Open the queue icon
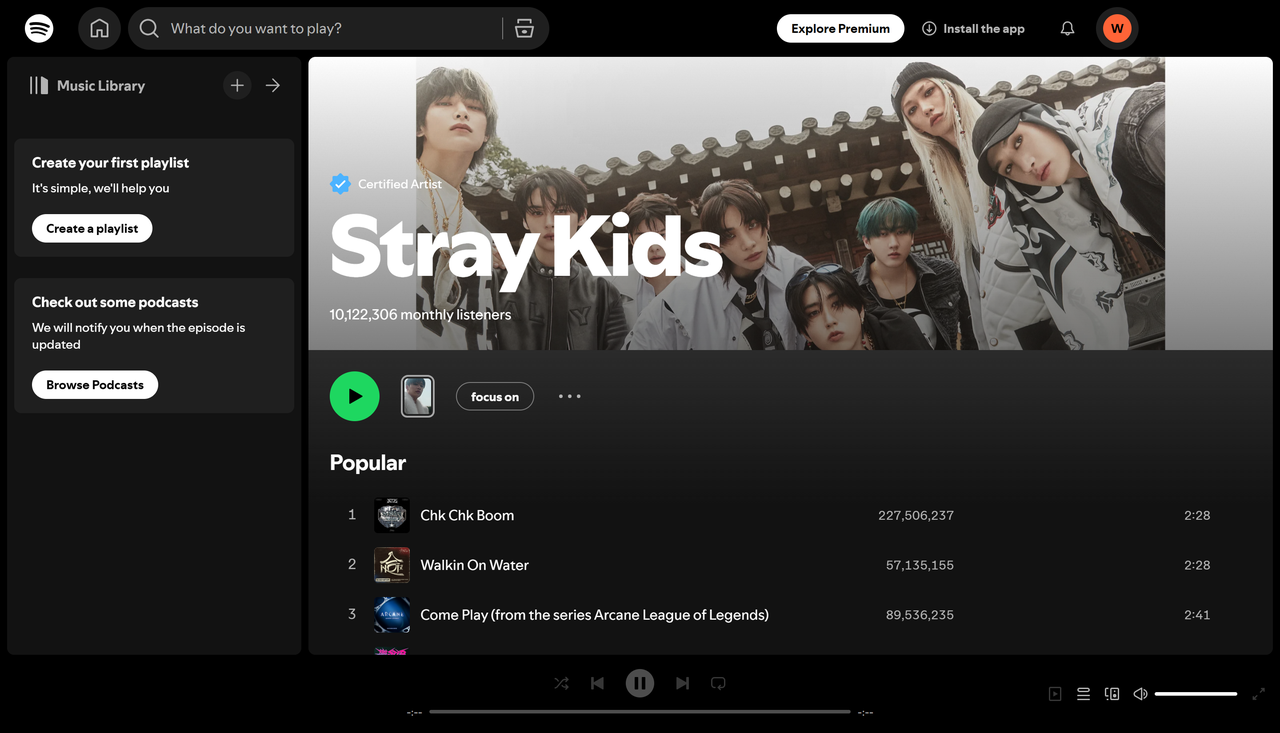This screenshot has height=733, width=1280. point(1083,693)
